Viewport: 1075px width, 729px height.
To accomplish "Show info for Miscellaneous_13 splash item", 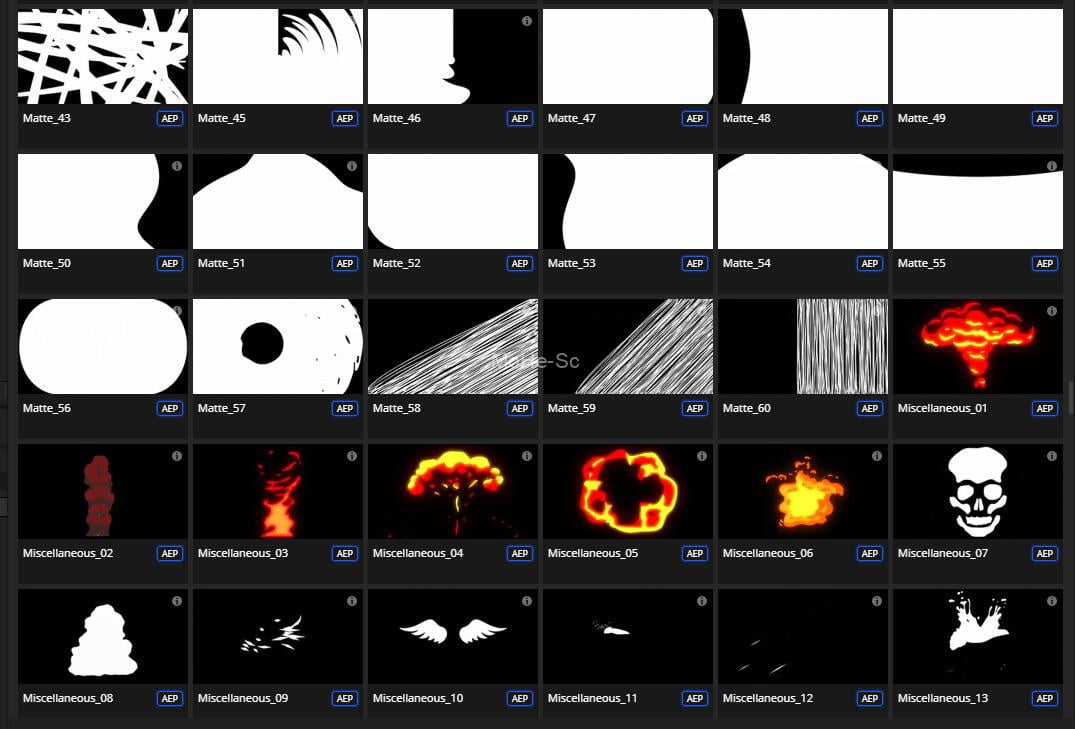I will [x=1052, y=601].
